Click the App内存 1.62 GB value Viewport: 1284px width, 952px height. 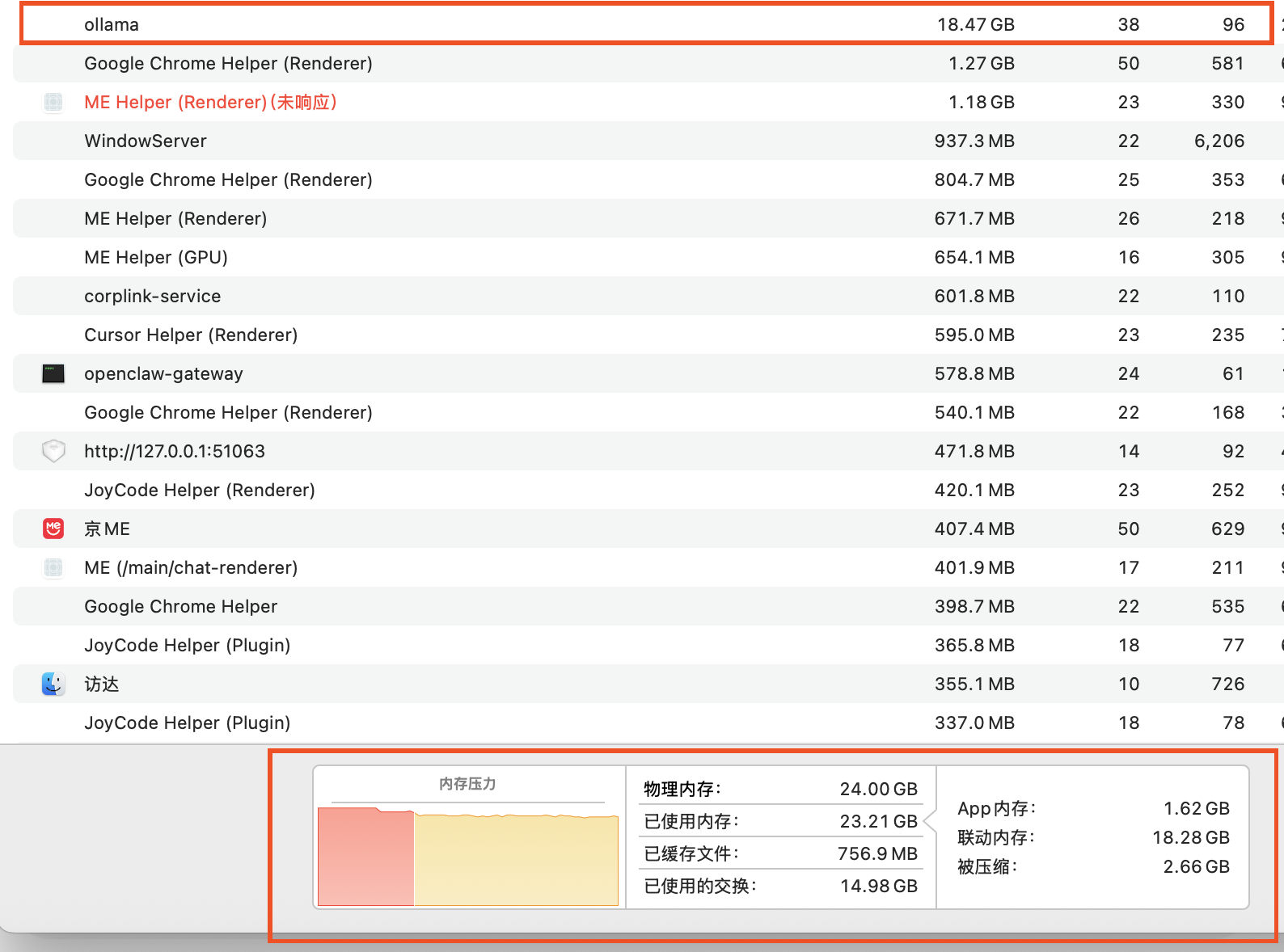pyautogui.click(x=1197, y=808)
